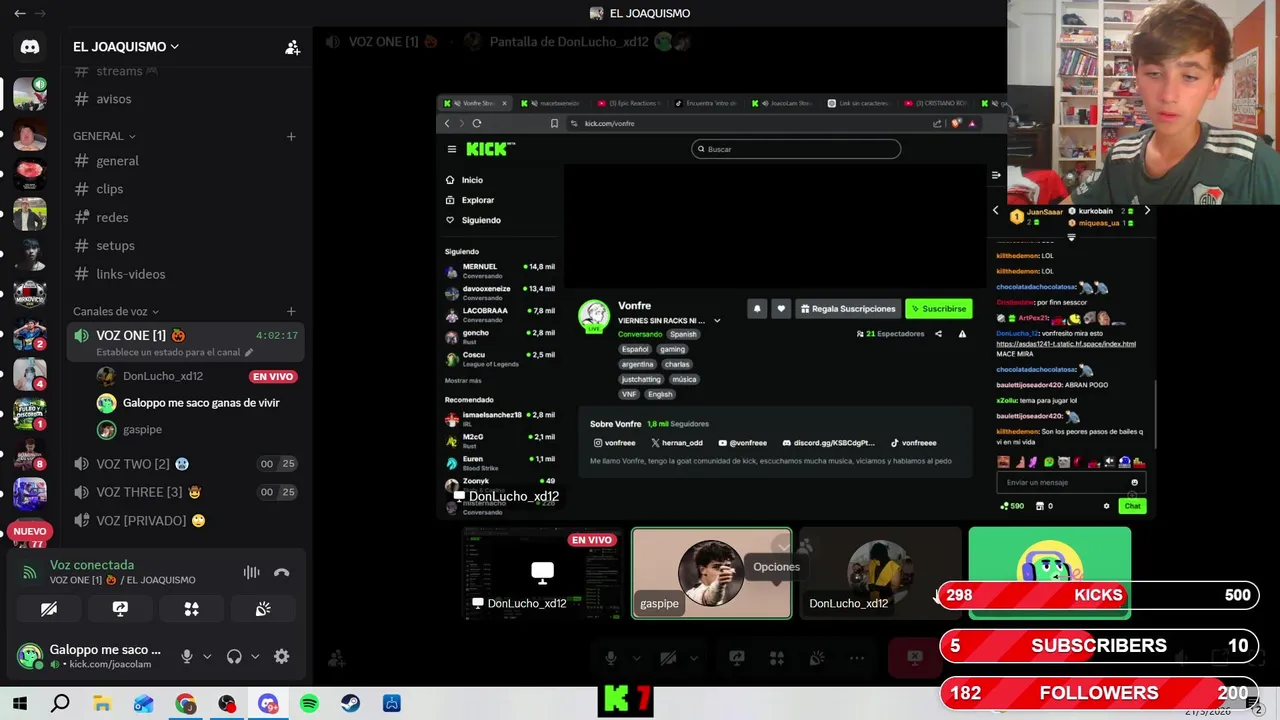Open Discord home direct messages icon
Image resolution: width=1280 pixels, height=720 pixels.
click(x=30, y=47)
